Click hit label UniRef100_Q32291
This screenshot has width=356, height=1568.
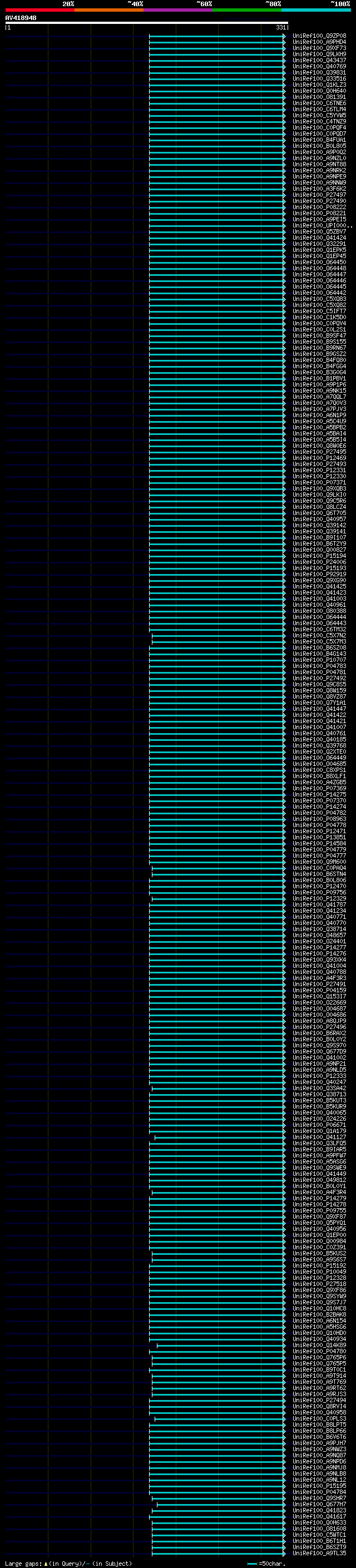tap(319, 244)
